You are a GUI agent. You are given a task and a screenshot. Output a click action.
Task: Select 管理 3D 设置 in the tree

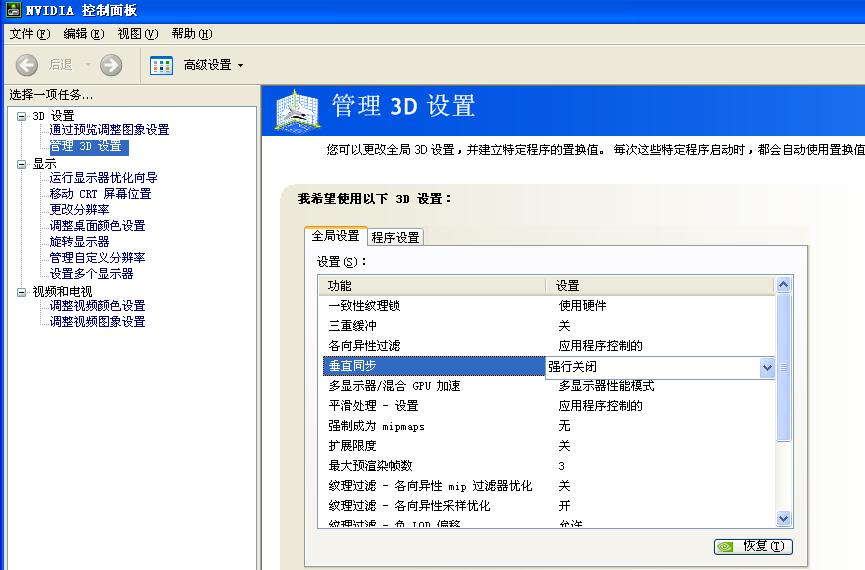point(88,146)
